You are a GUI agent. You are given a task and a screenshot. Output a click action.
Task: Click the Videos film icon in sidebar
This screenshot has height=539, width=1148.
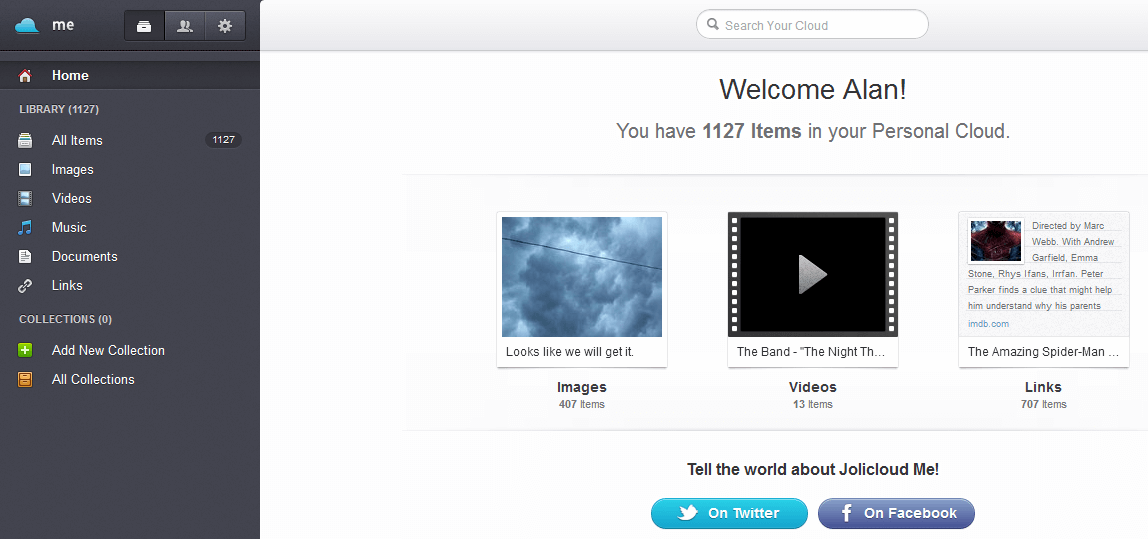click(x=26, y=199)
